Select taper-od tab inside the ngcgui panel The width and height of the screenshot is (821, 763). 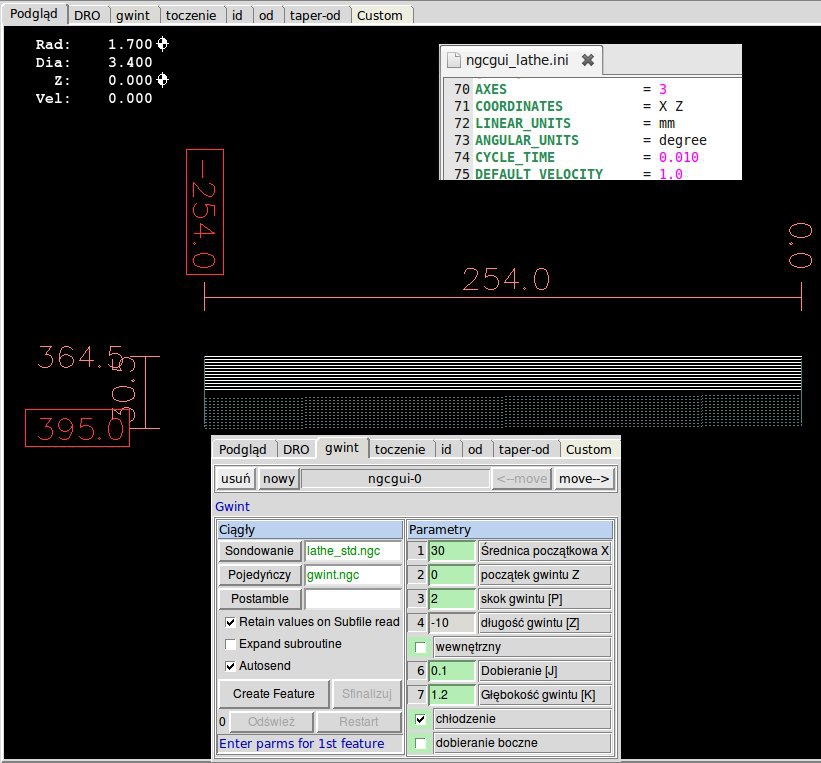coord(524,449)
